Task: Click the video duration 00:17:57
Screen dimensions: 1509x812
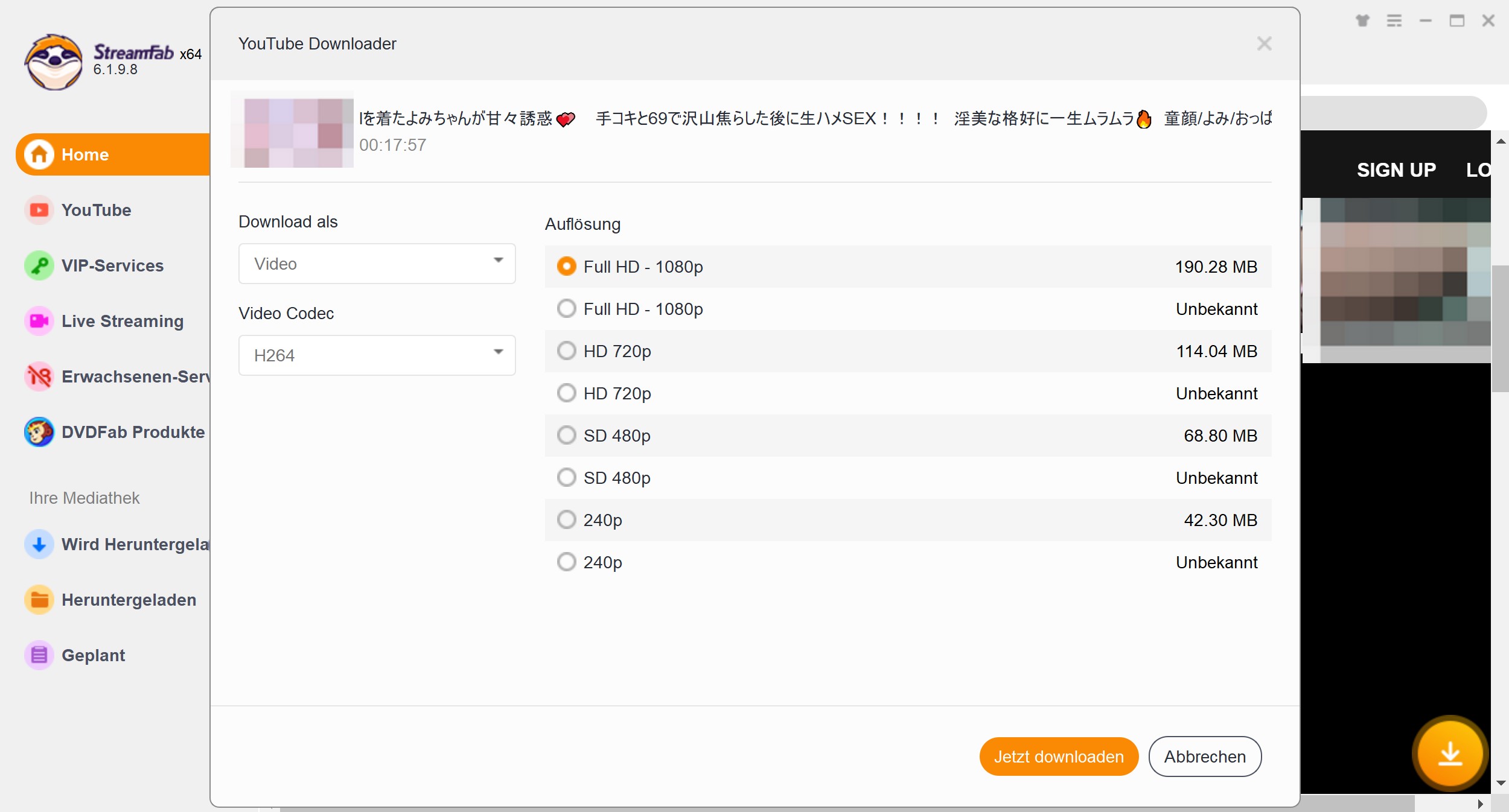Action: click(392, 145)
